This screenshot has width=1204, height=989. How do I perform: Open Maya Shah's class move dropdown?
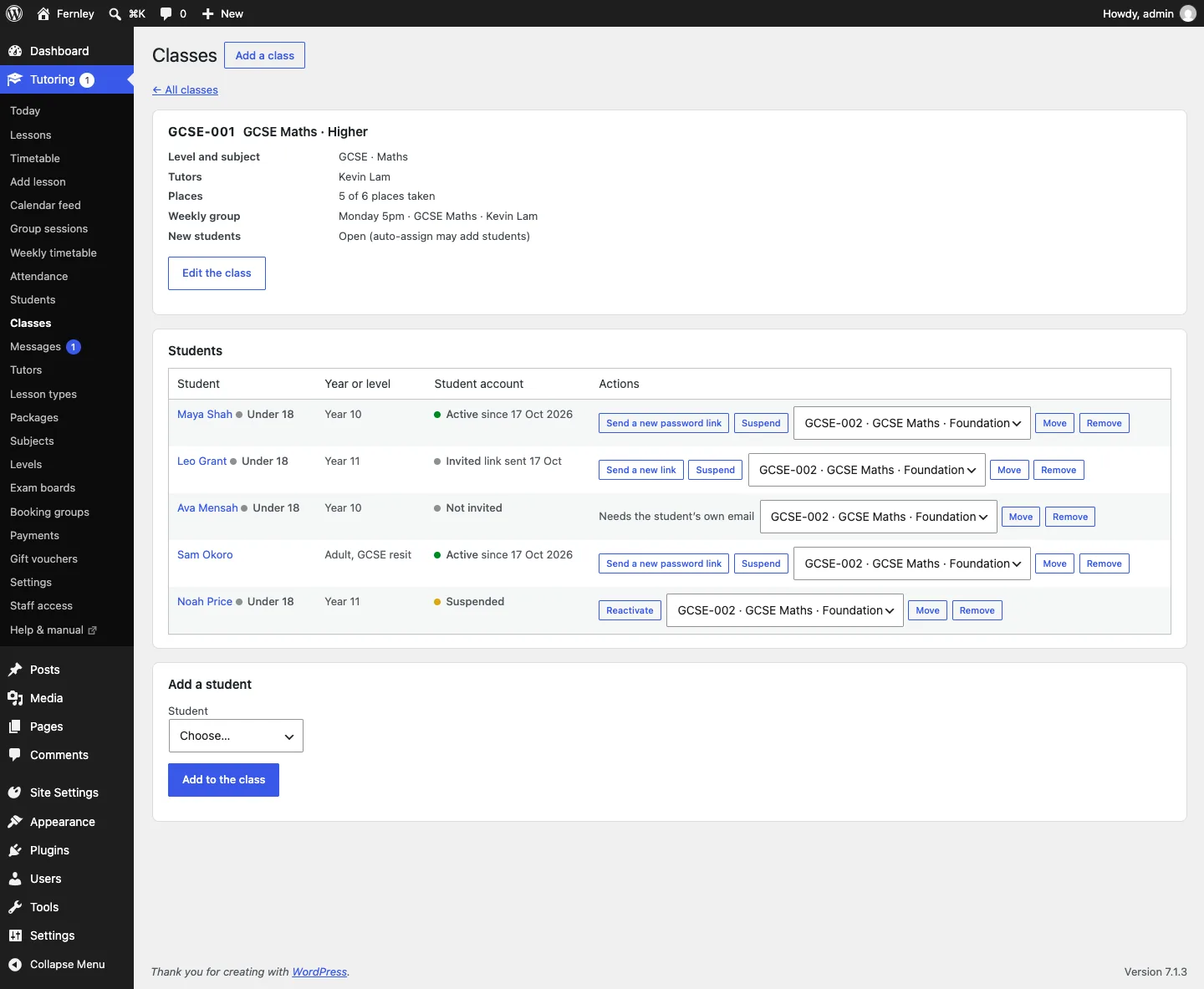point(912,423)
